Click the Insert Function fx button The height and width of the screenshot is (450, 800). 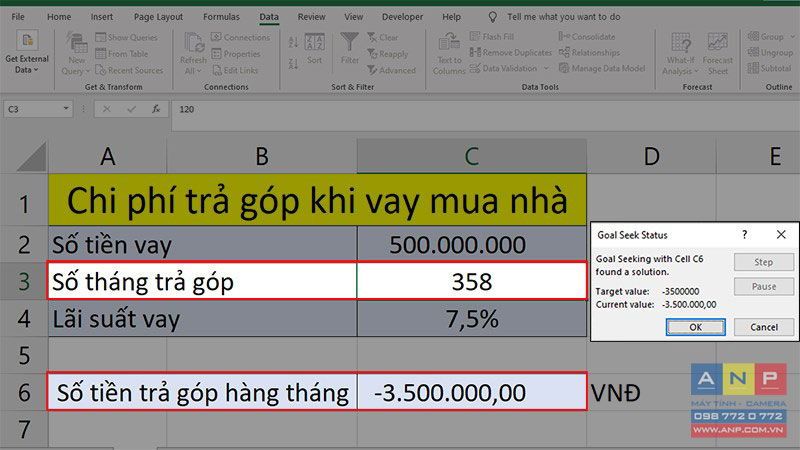[156, 109]
